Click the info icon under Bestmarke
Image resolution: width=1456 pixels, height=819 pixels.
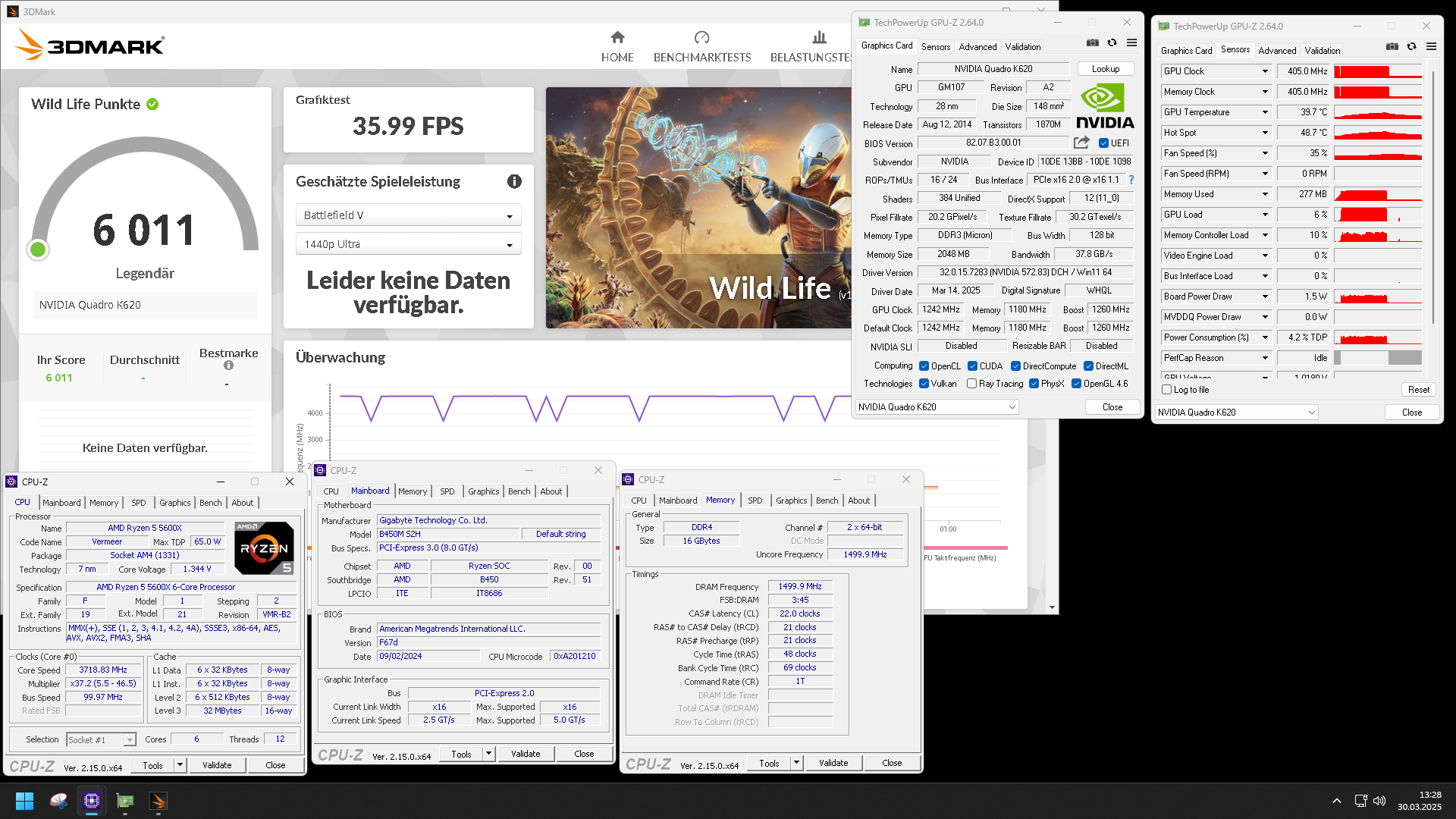tap(228, 366)
